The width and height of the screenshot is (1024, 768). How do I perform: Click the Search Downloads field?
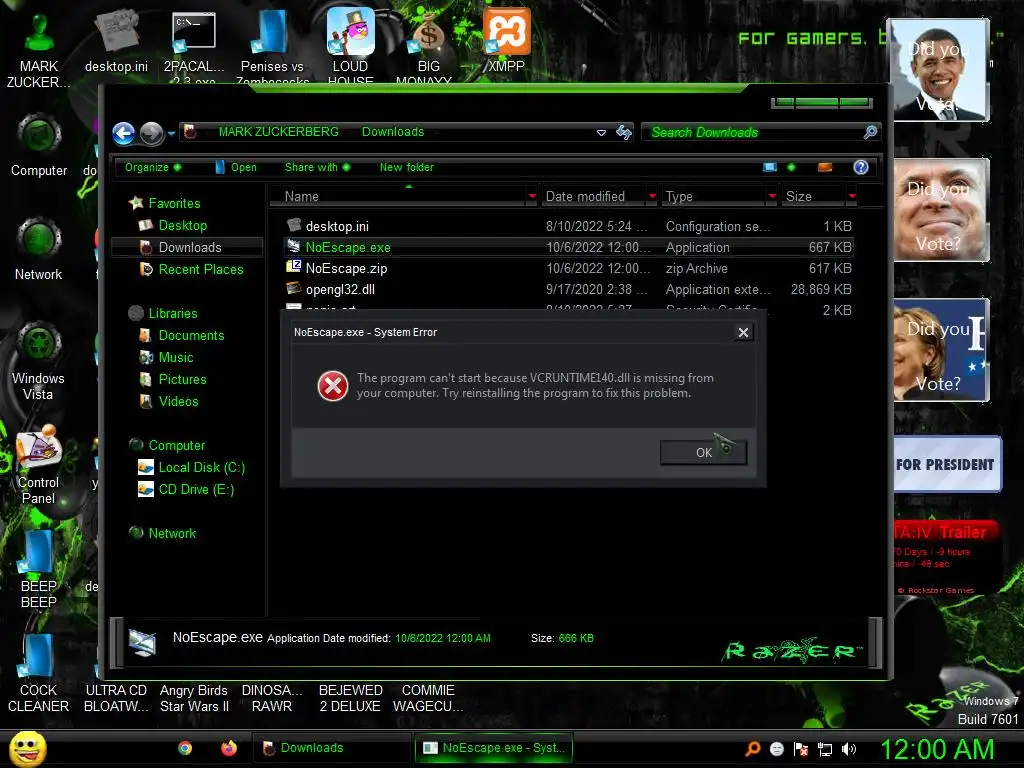pyautogui.click(x=751, y=133)
